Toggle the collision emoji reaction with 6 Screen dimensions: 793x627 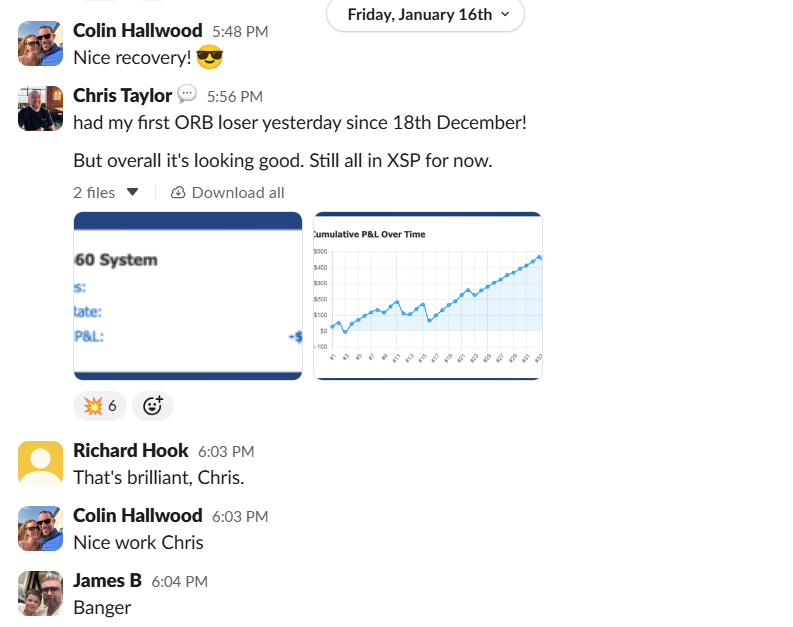[x=100, y=405]
